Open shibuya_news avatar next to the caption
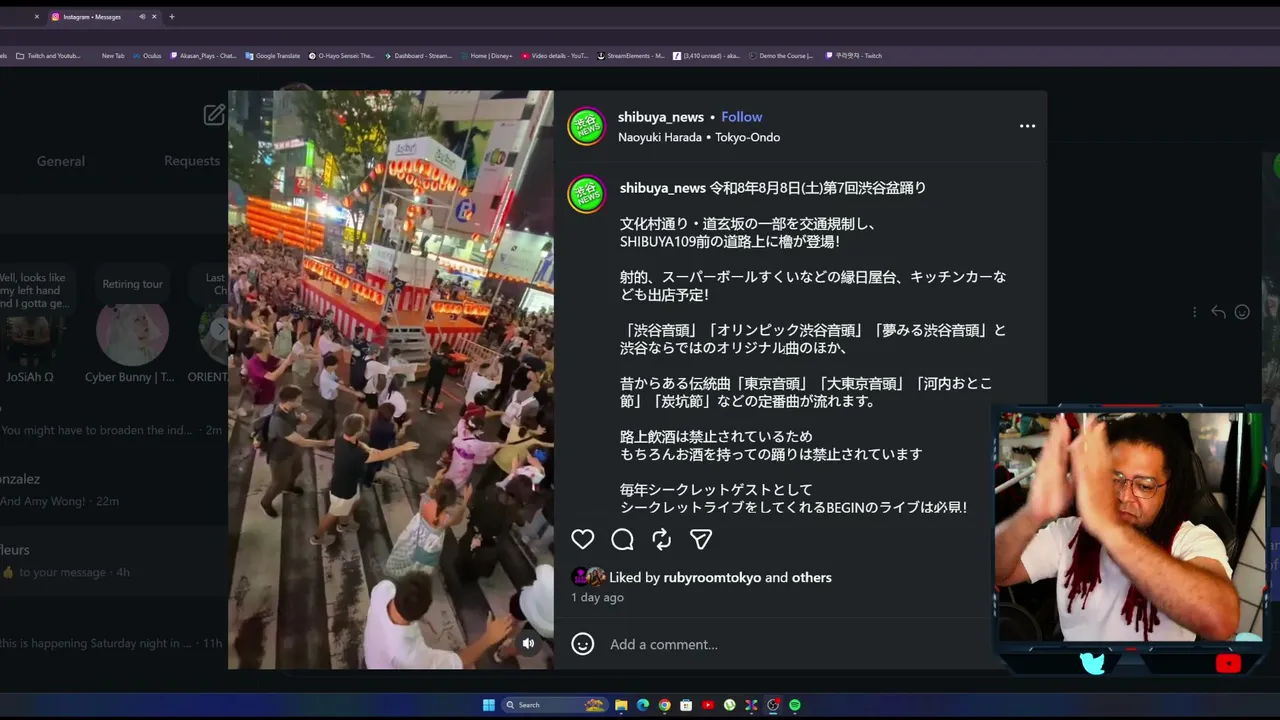Image resolution: width=1280 pixels, height=720 pixels. [587, 194]
